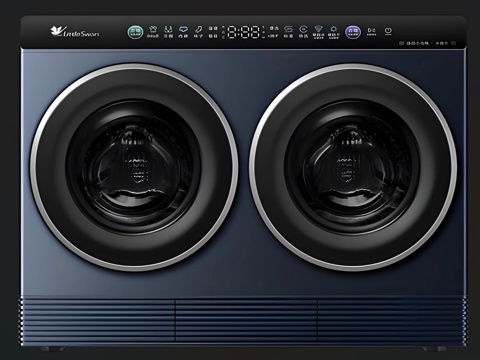The image size is (480, 360).
Task: Tap the green left-drum selector button
Action: [135, 32]
